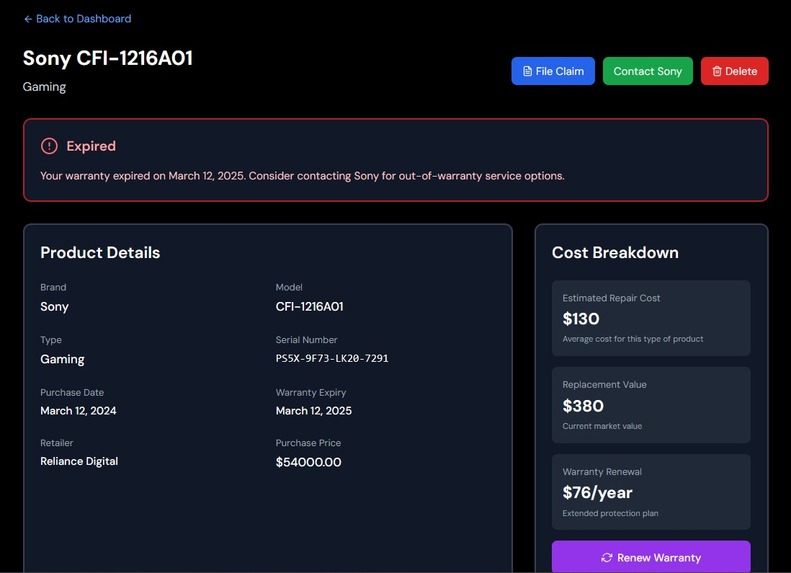Click the Purchase Price $54000.00
The height and width of the screenshot is (573, 791).
(308, 462)
